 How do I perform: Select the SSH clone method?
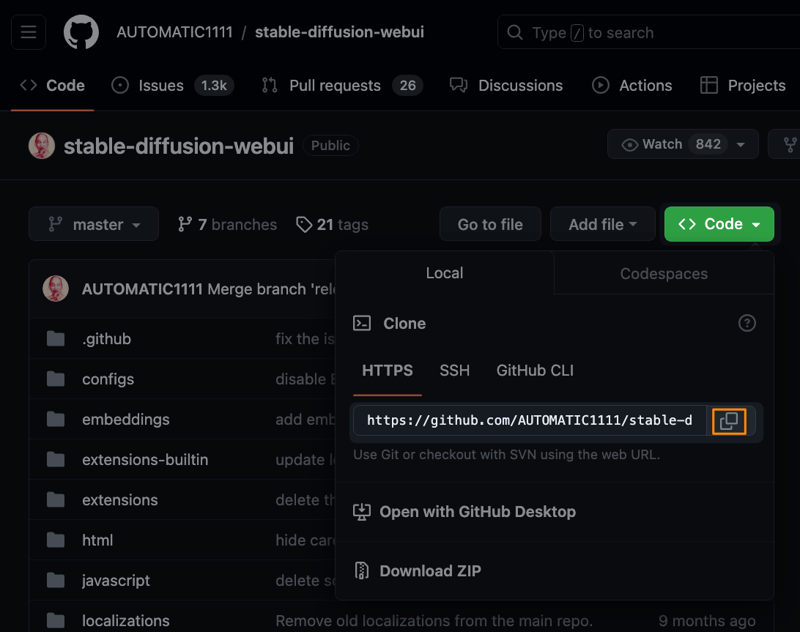[455, 370]
